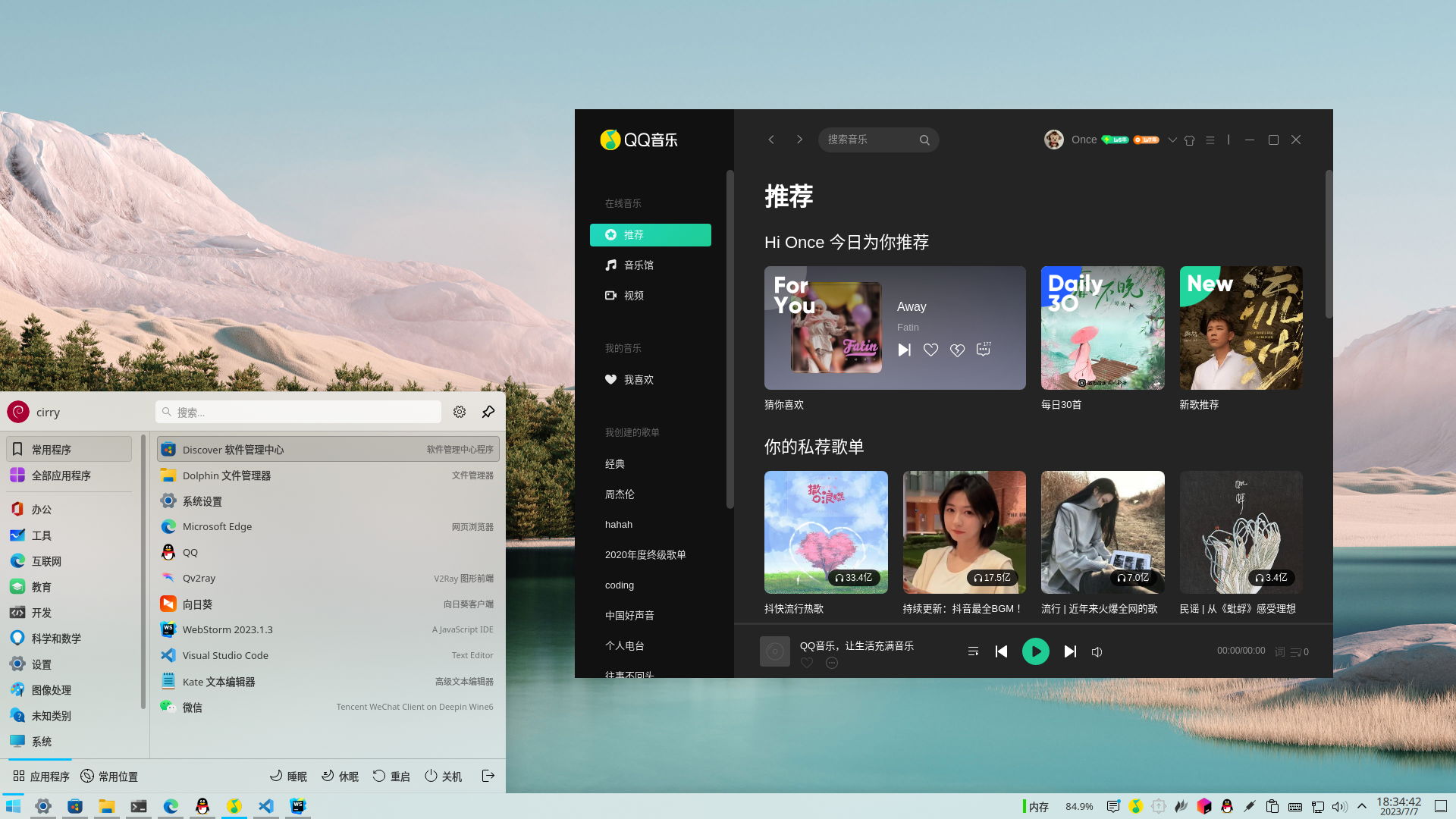Skip to next track in player bar

coord(1070,651)
